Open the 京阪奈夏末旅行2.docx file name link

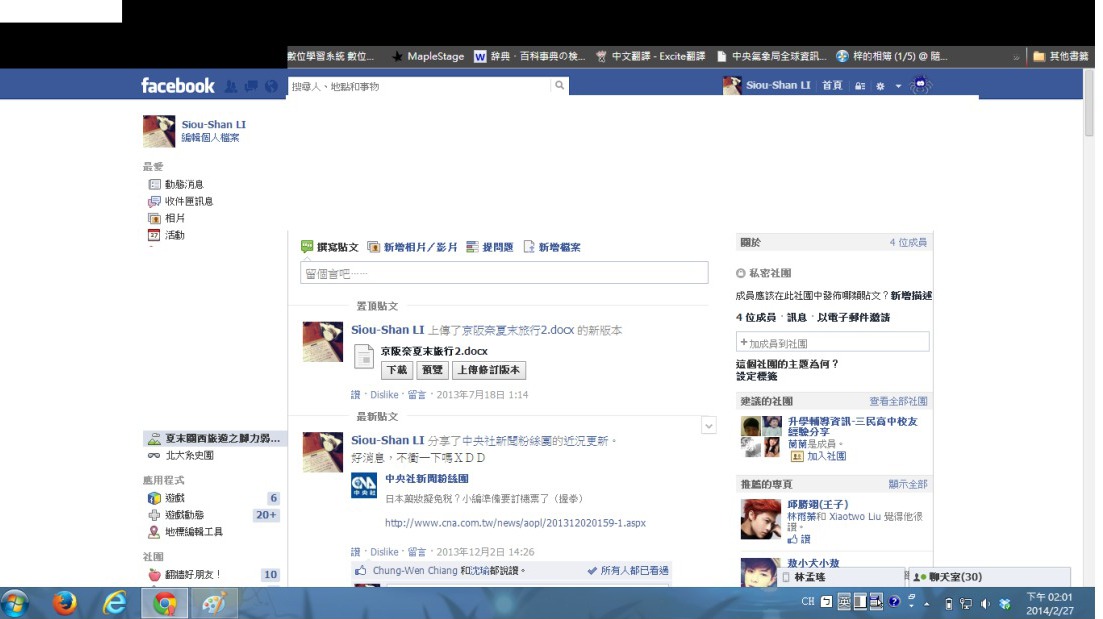(x=434, y=351)
